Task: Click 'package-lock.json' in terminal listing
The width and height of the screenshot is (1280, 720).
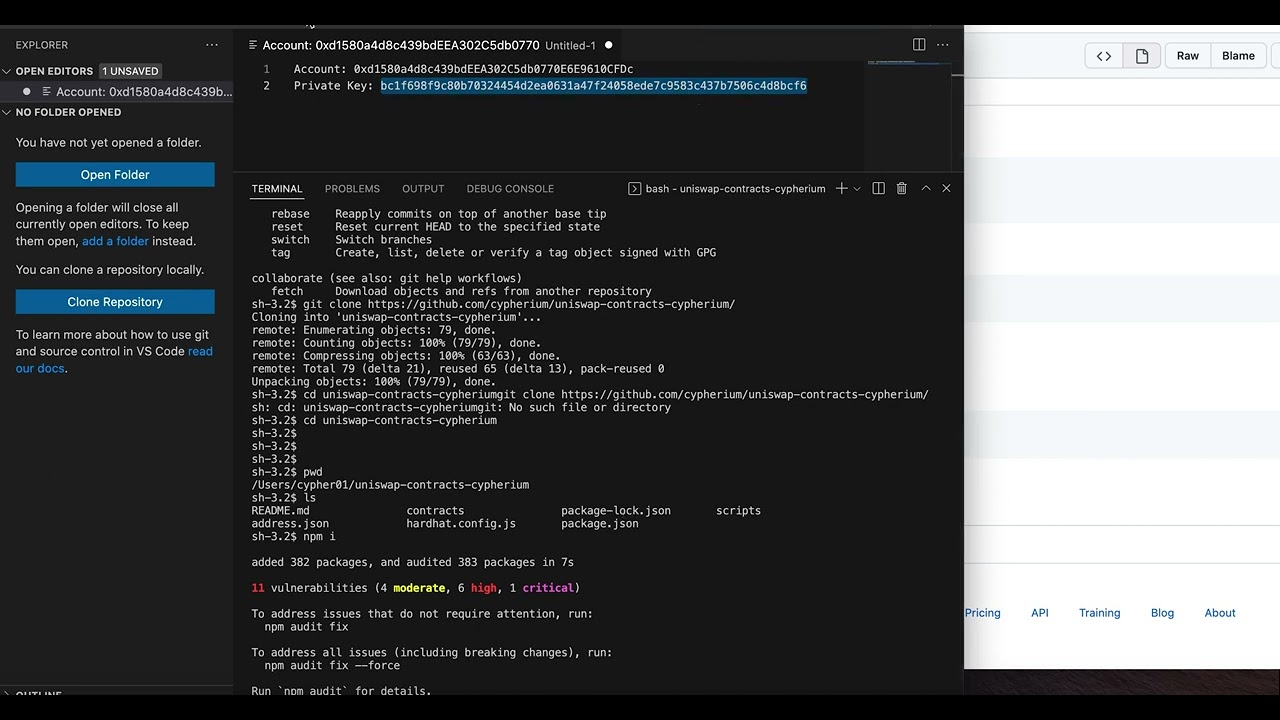Action: [x=616, y=511]
